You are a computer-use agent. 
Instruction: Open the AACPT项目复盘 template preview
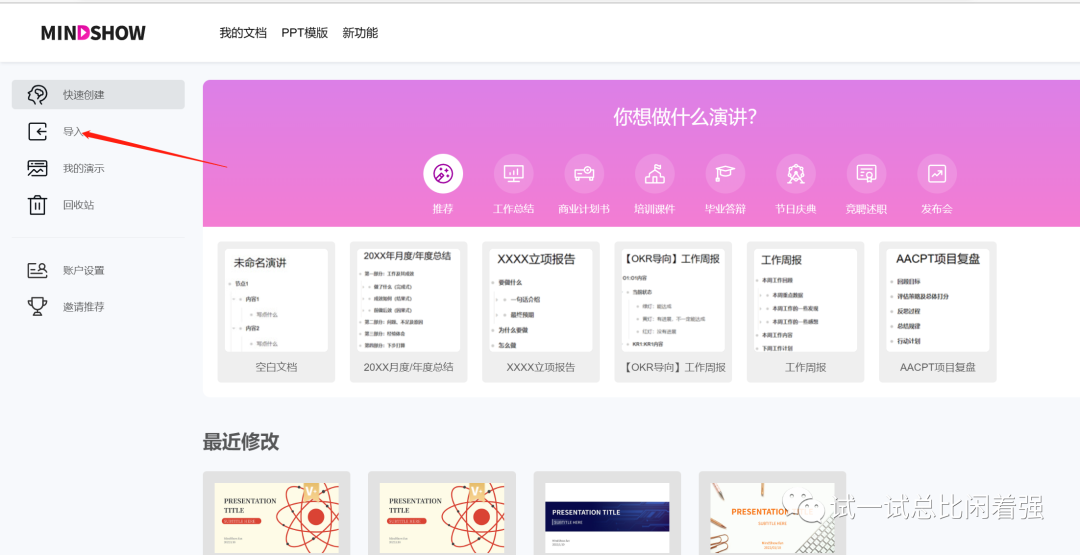coord(937,300)
